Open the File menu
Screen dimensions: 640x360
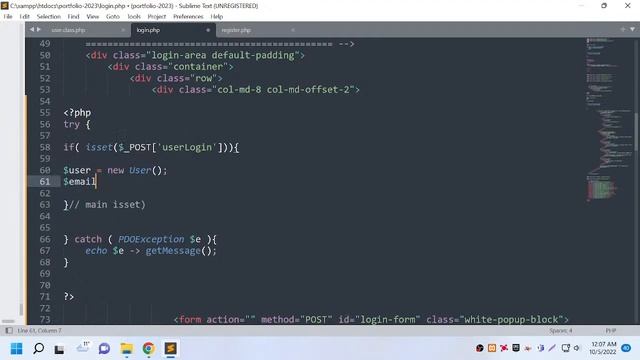[x=8, y=17]
